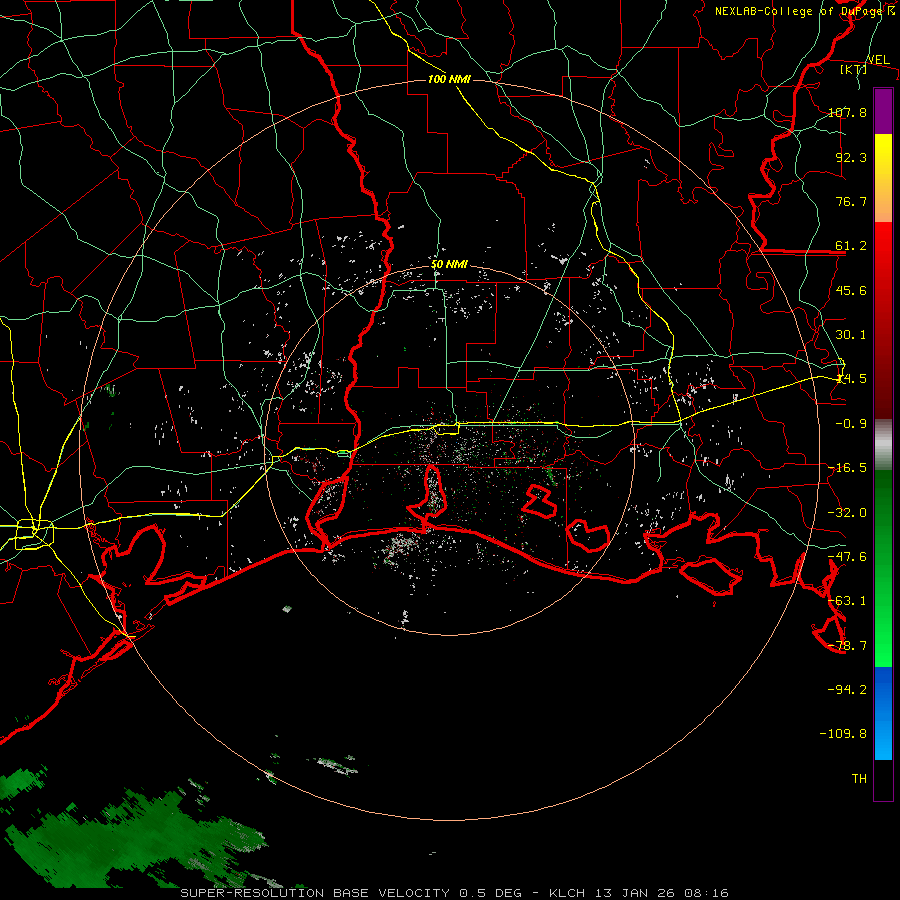Select the 76.7 scale value
This screenshot has height=900, width=900.
click(851, 201)
